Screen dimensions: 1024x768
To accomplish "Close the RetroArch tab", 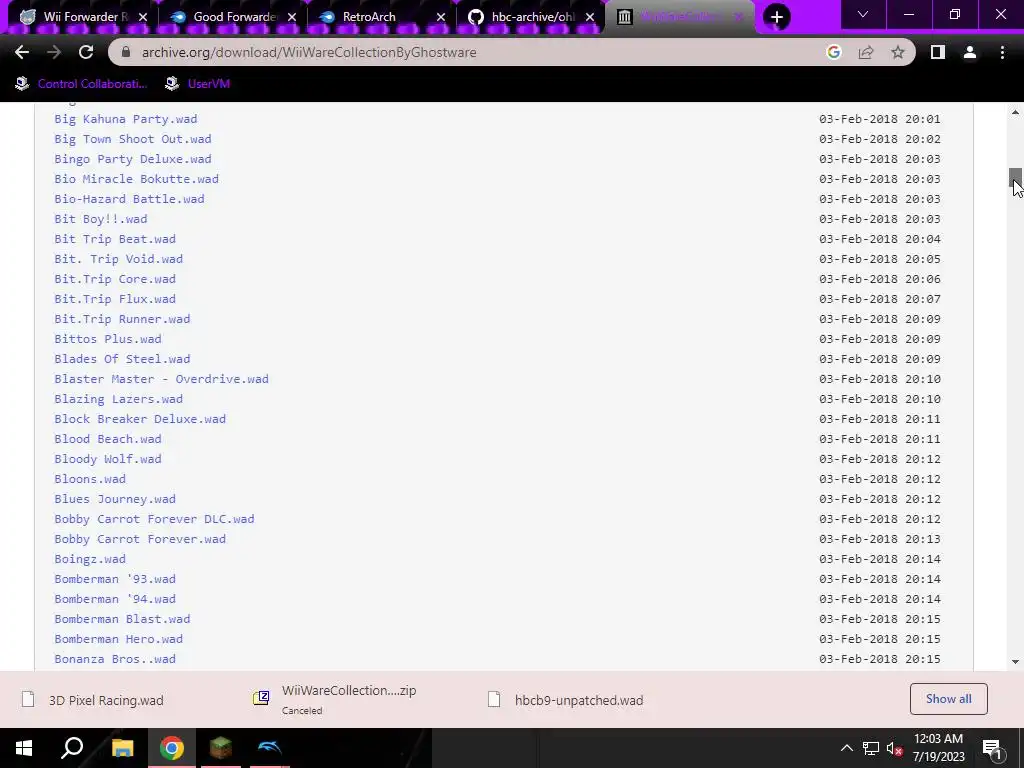I will (x=441, y=17).
